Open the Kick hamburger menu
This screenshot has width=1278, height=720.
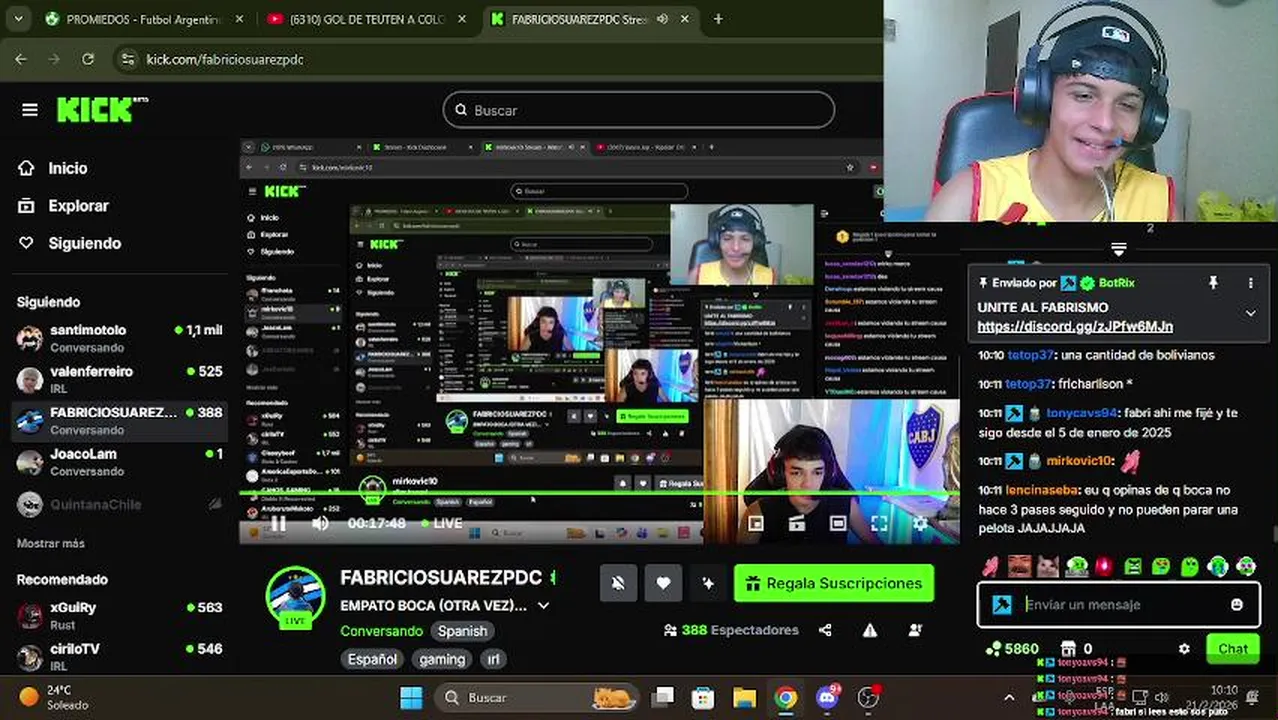pyautogui.click(x=30, y=110)
